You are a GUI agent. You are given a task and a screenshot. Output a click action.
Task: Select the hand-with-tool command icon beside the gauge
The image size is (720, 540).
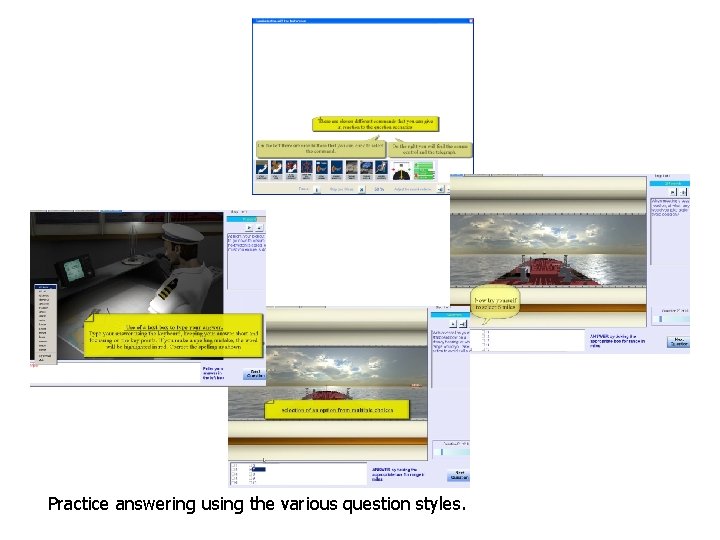[x=381, y=169]
